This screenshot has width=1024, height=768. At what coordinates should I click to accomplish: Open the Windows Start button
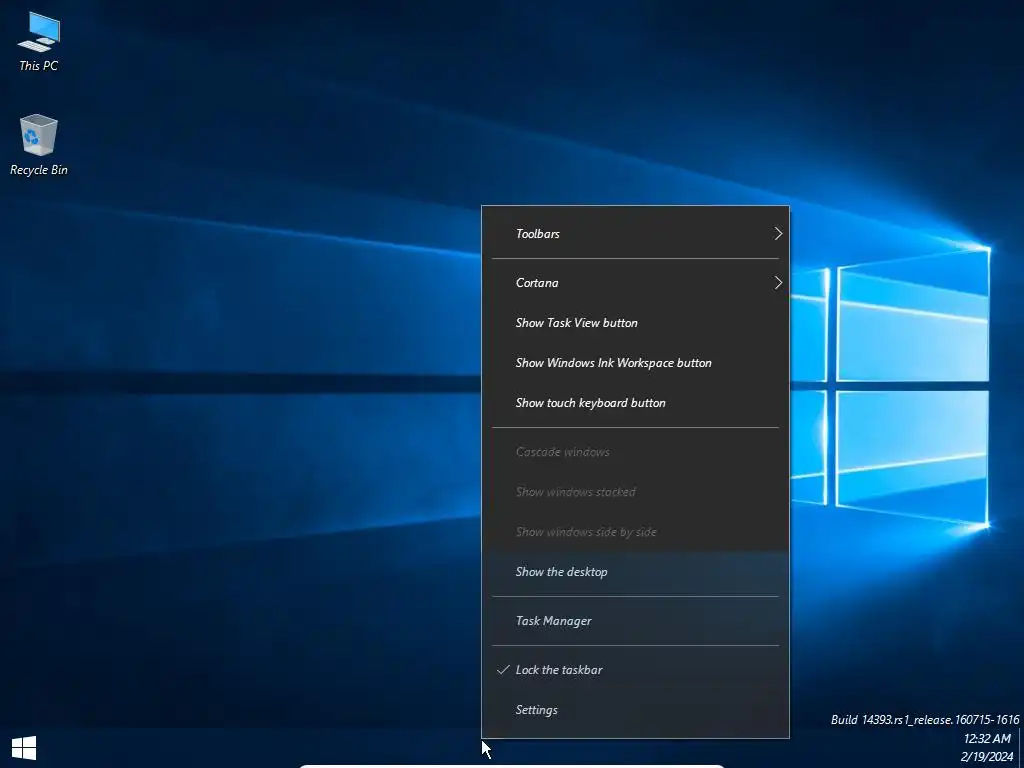tap(24, 748)
